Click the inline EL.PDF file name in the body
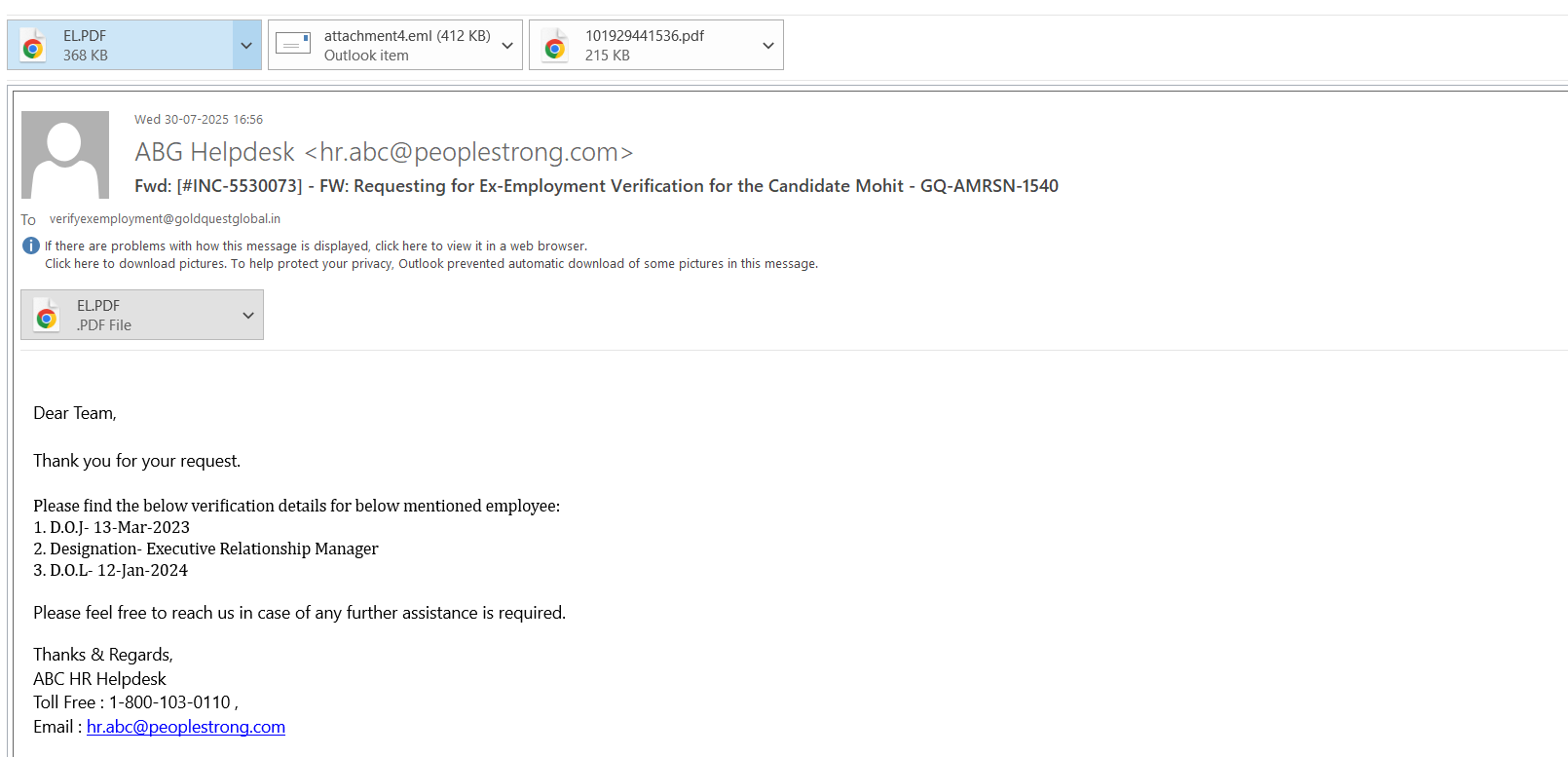 pyautogui.click(x=98, y=306)
